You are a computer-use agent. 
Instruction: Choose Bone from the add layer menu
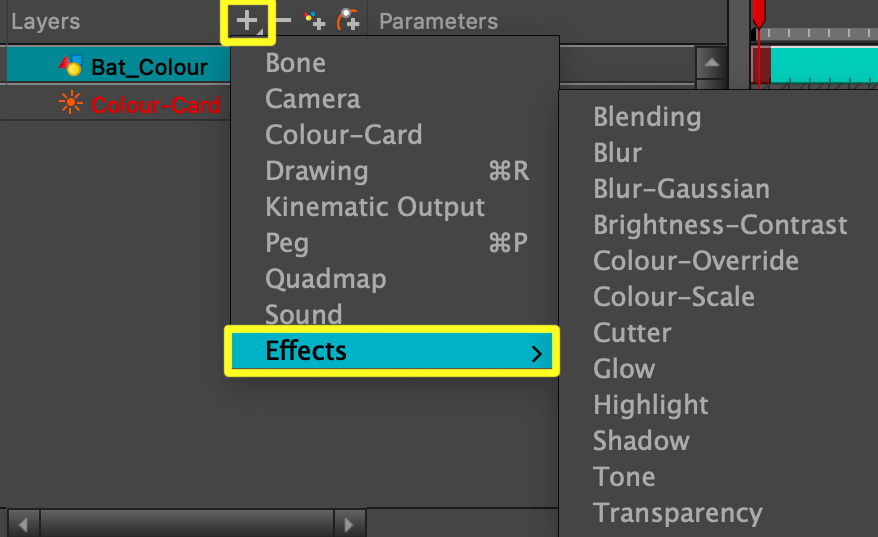point(295,63)
